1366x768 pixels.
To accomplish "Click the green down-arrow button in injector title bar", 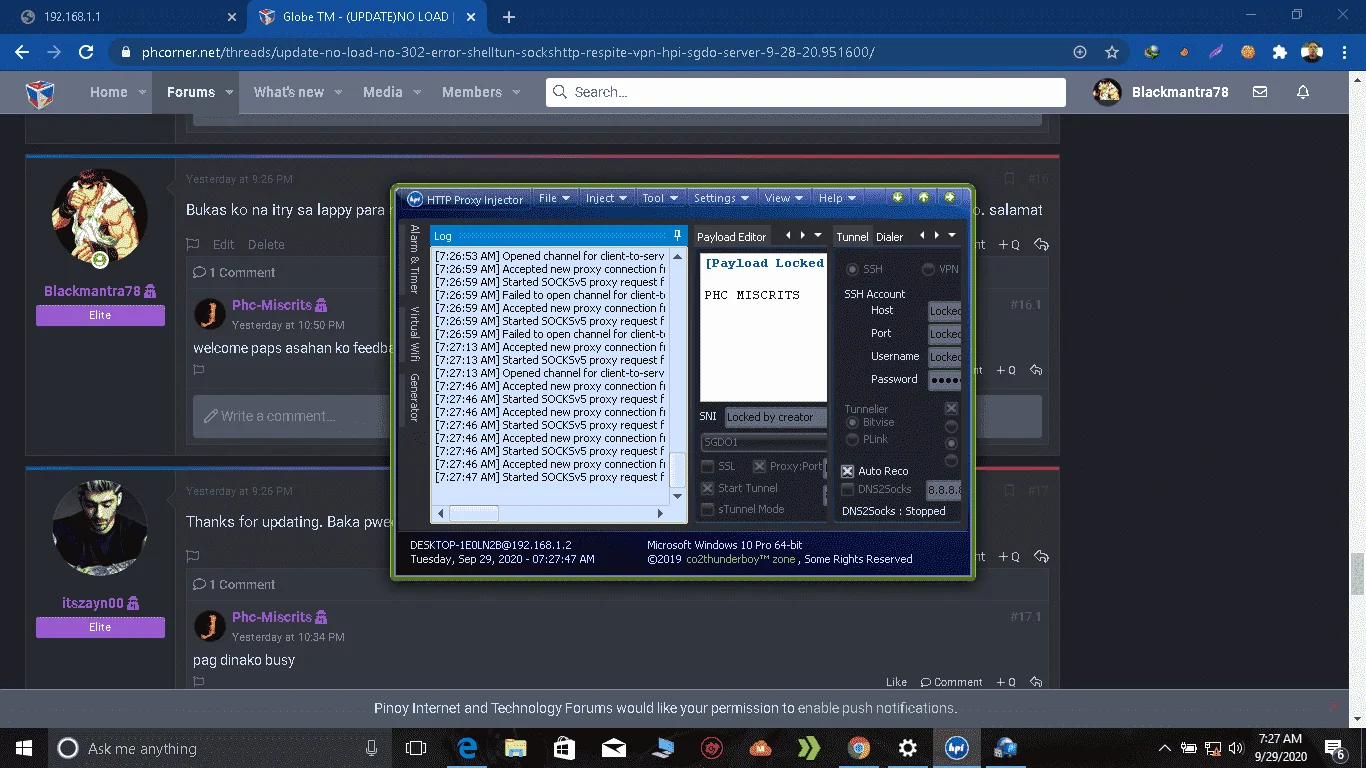I will (x=898, y=198).
